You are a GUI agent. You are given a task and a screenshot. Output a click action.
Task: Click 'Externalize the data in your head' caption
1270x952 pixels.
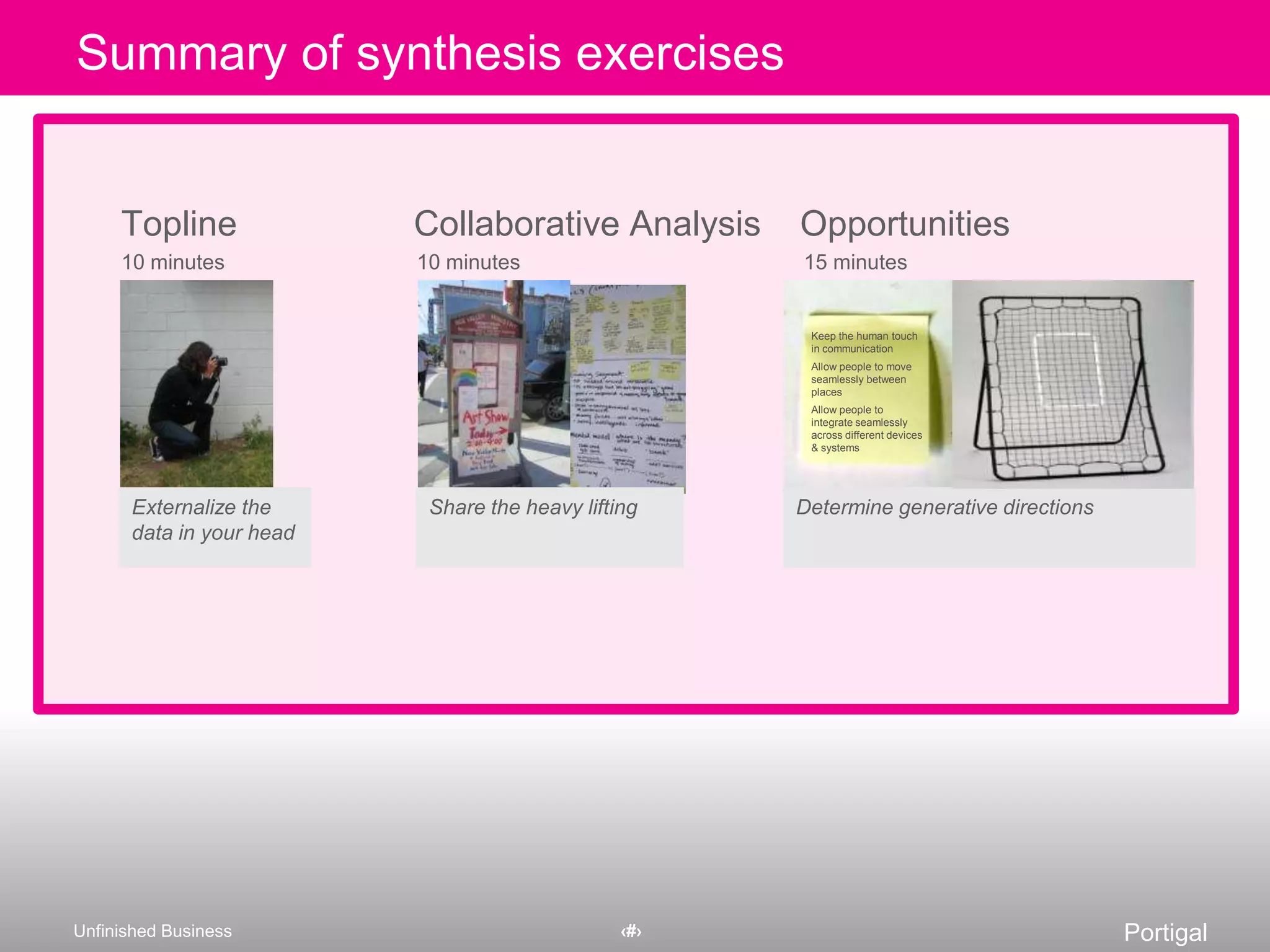coord(213,520)
